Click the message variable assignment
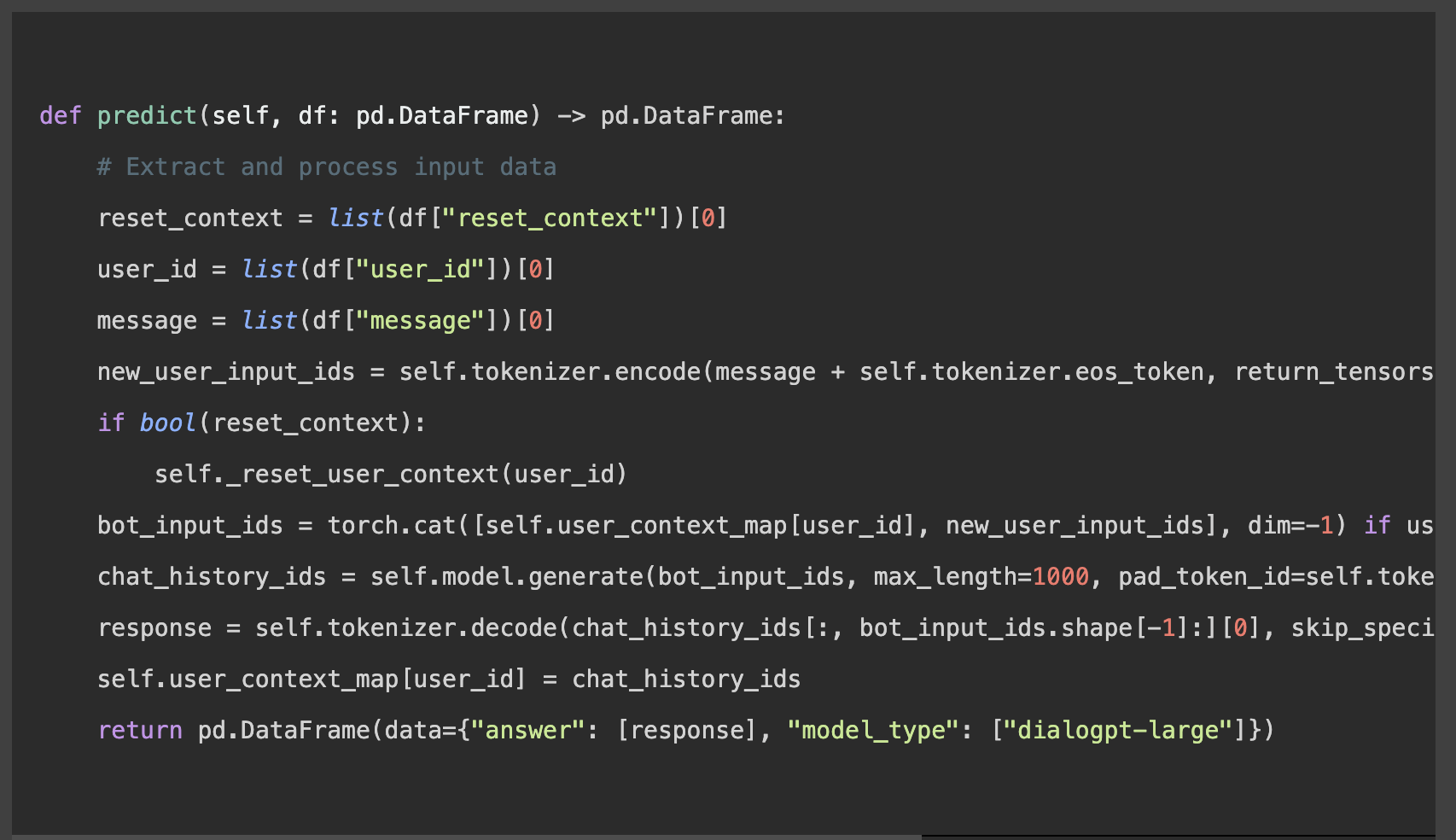The width and height of the screenshot is (1456, 840). [147, 321]
